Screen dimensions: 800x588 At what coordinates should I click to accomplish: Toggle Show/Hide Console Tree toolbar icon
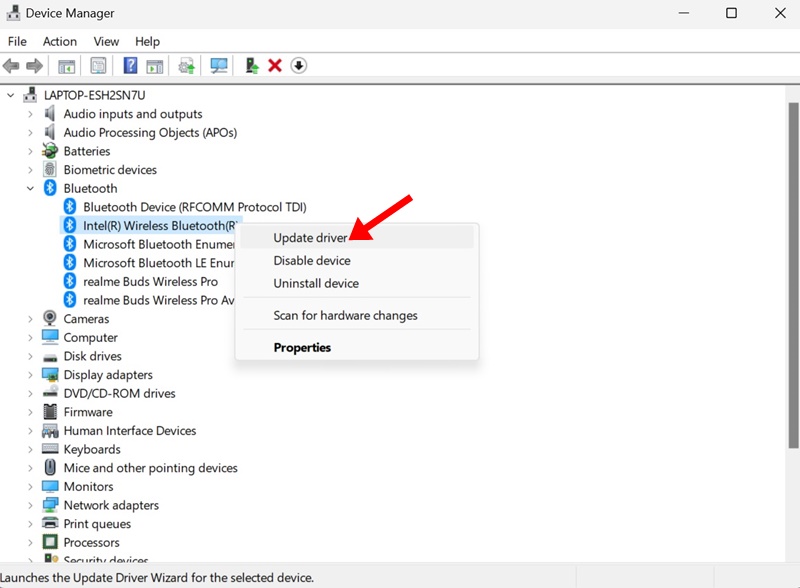(66, 66)
